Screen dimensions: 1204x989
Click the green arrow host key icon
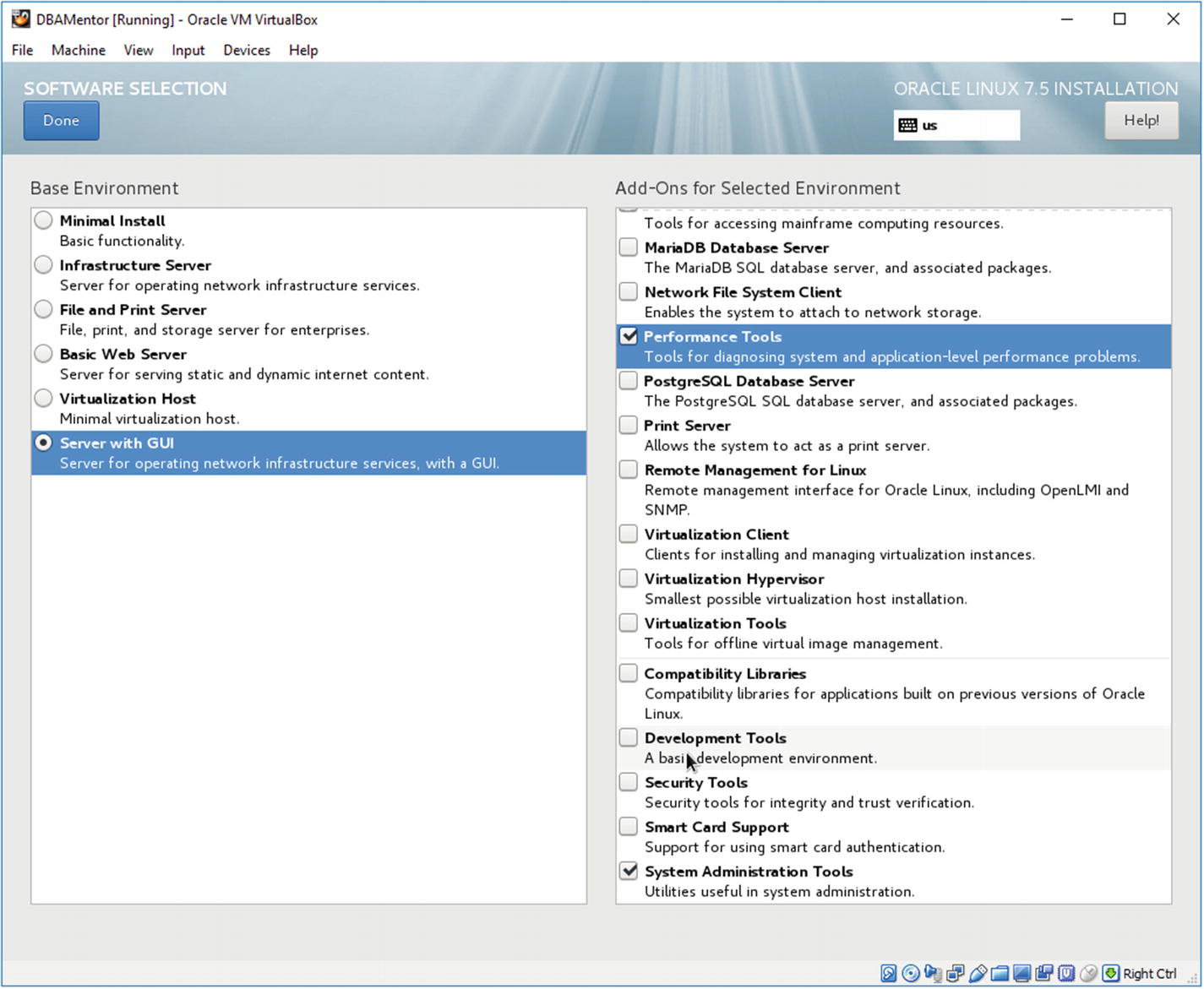pos(1110,973)
